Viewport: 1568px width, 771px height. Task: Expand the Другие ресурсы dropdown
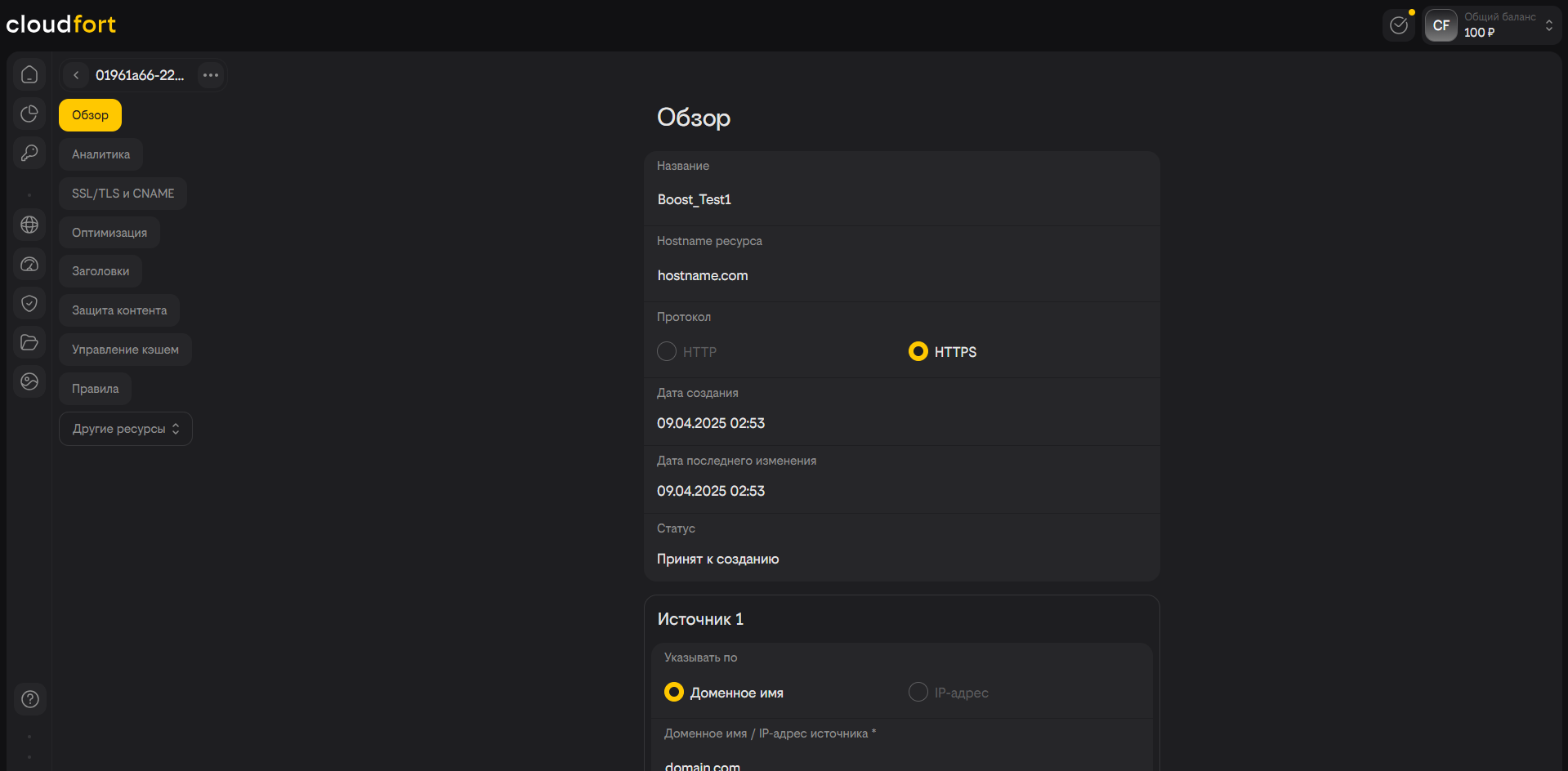click(126, 429)
